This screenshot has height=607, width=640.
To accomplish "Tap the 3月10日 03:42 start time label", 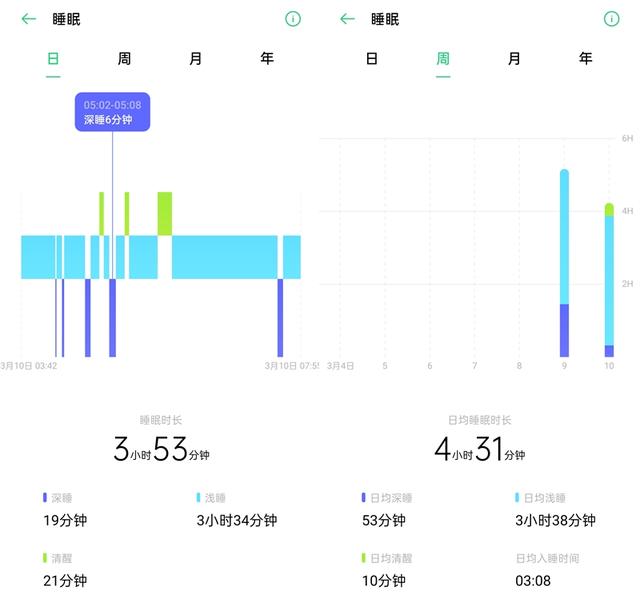I will pos(29,366).
